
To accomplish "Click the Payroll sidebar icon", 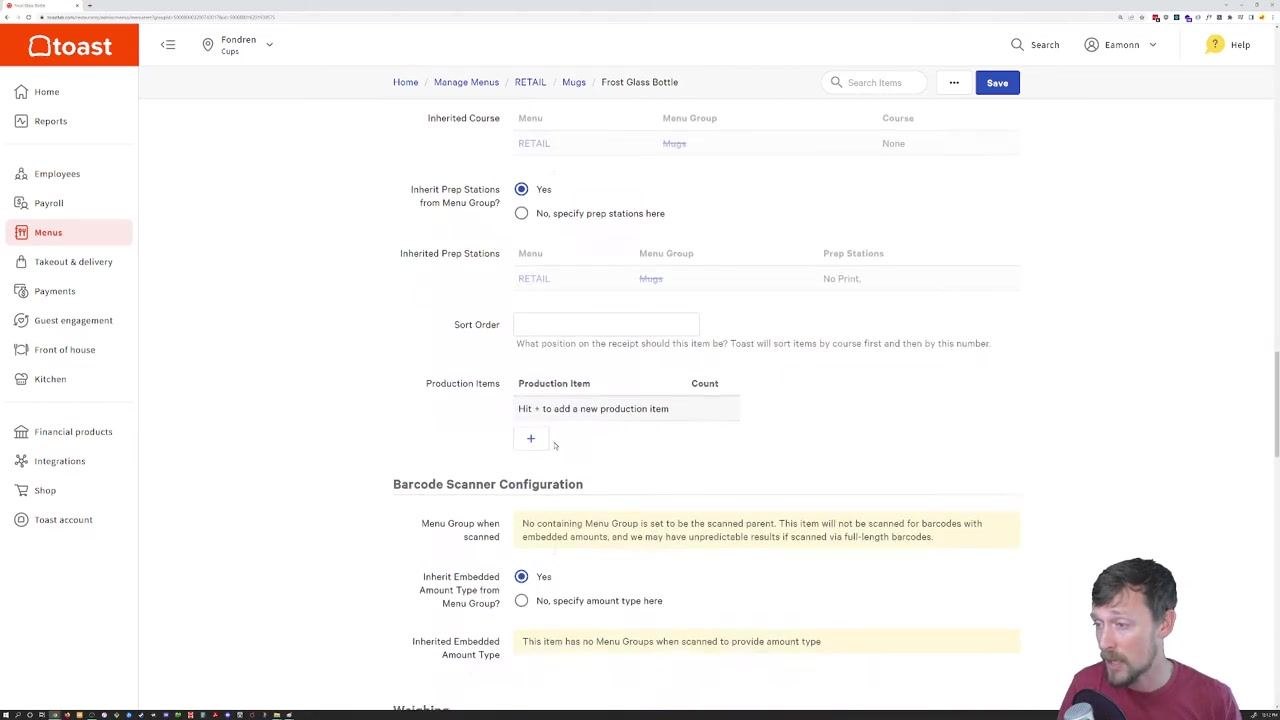I will click(21, 203).
